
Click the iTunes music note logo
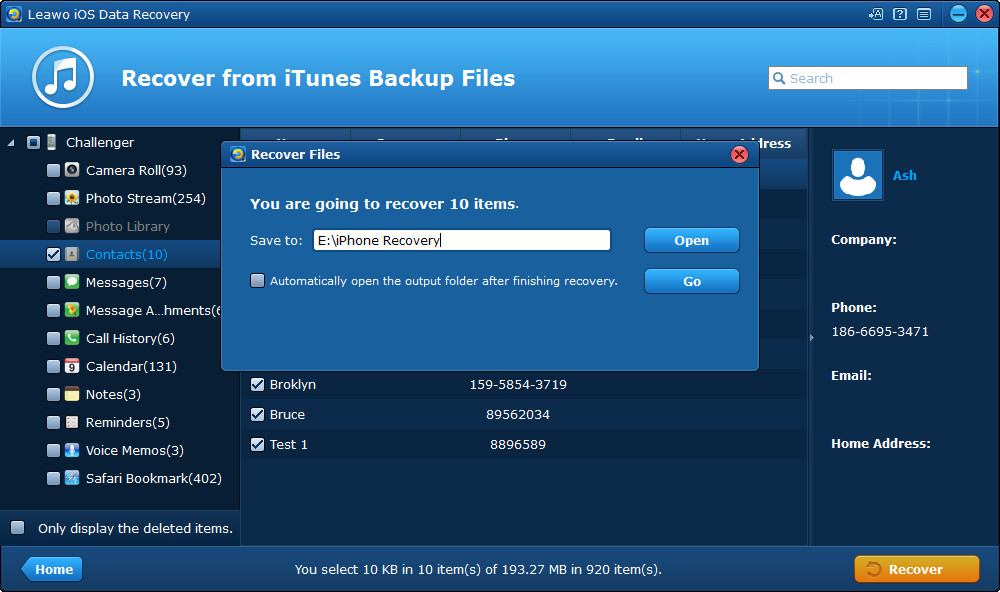(63, 77)
